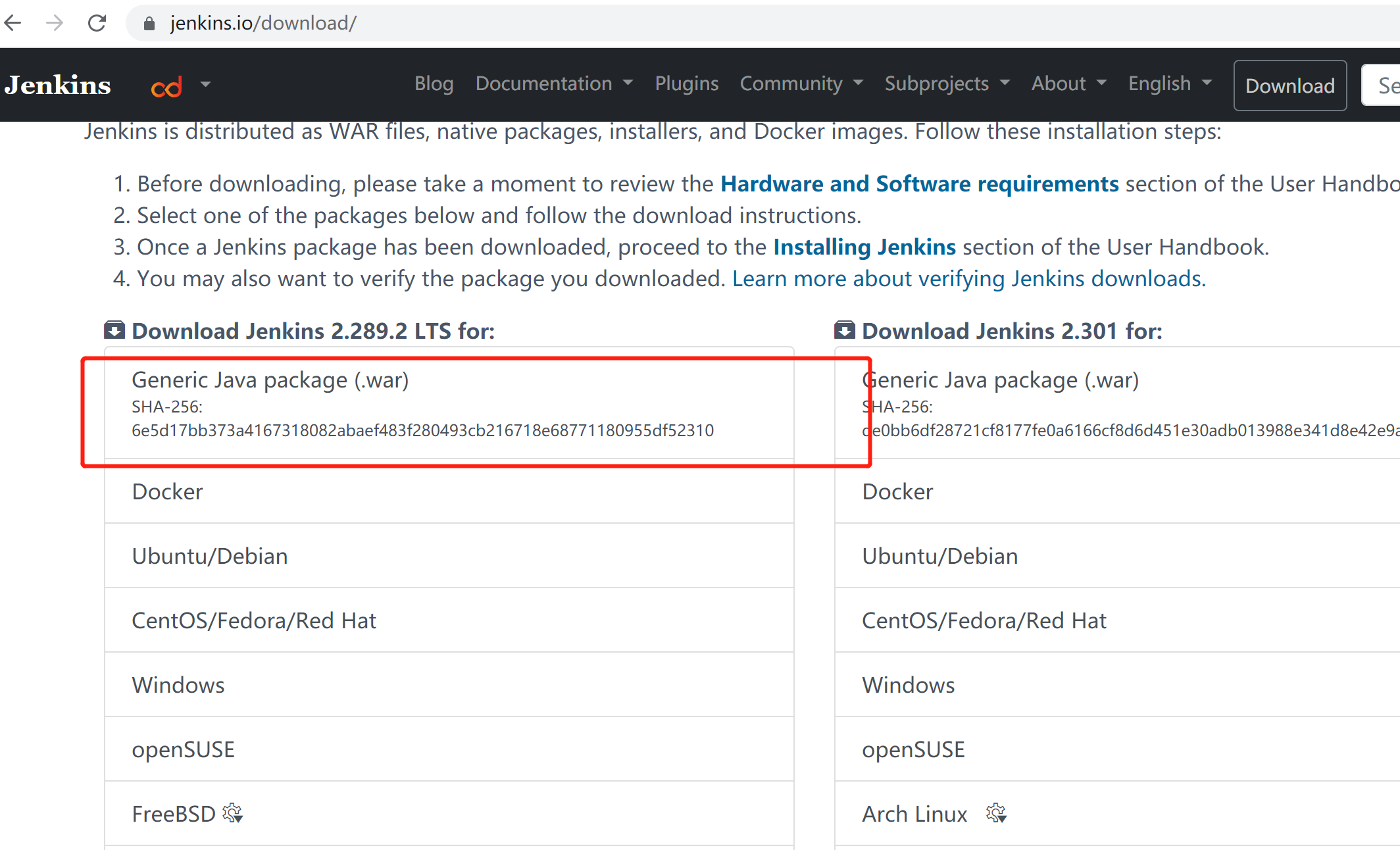
Task: Open the Installing Jenkins link
Action: click(864, 247)
